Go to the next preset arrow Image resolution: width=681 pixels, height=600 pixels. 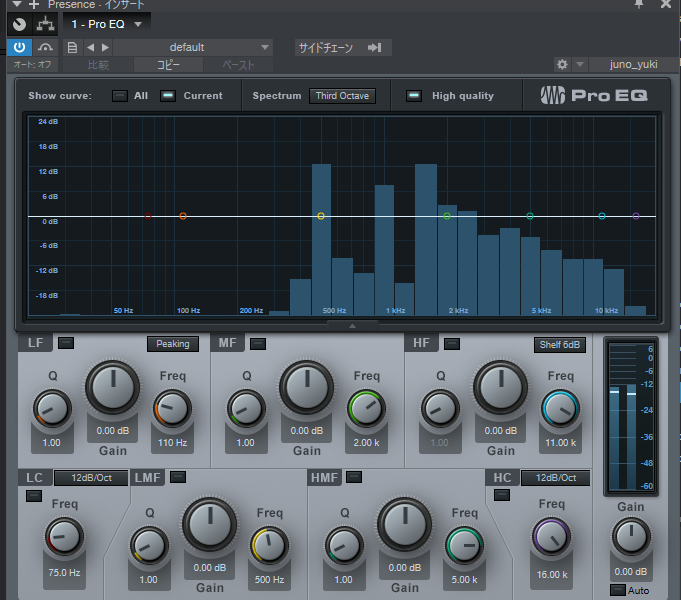pyautogui.click(x=106, y=47)
